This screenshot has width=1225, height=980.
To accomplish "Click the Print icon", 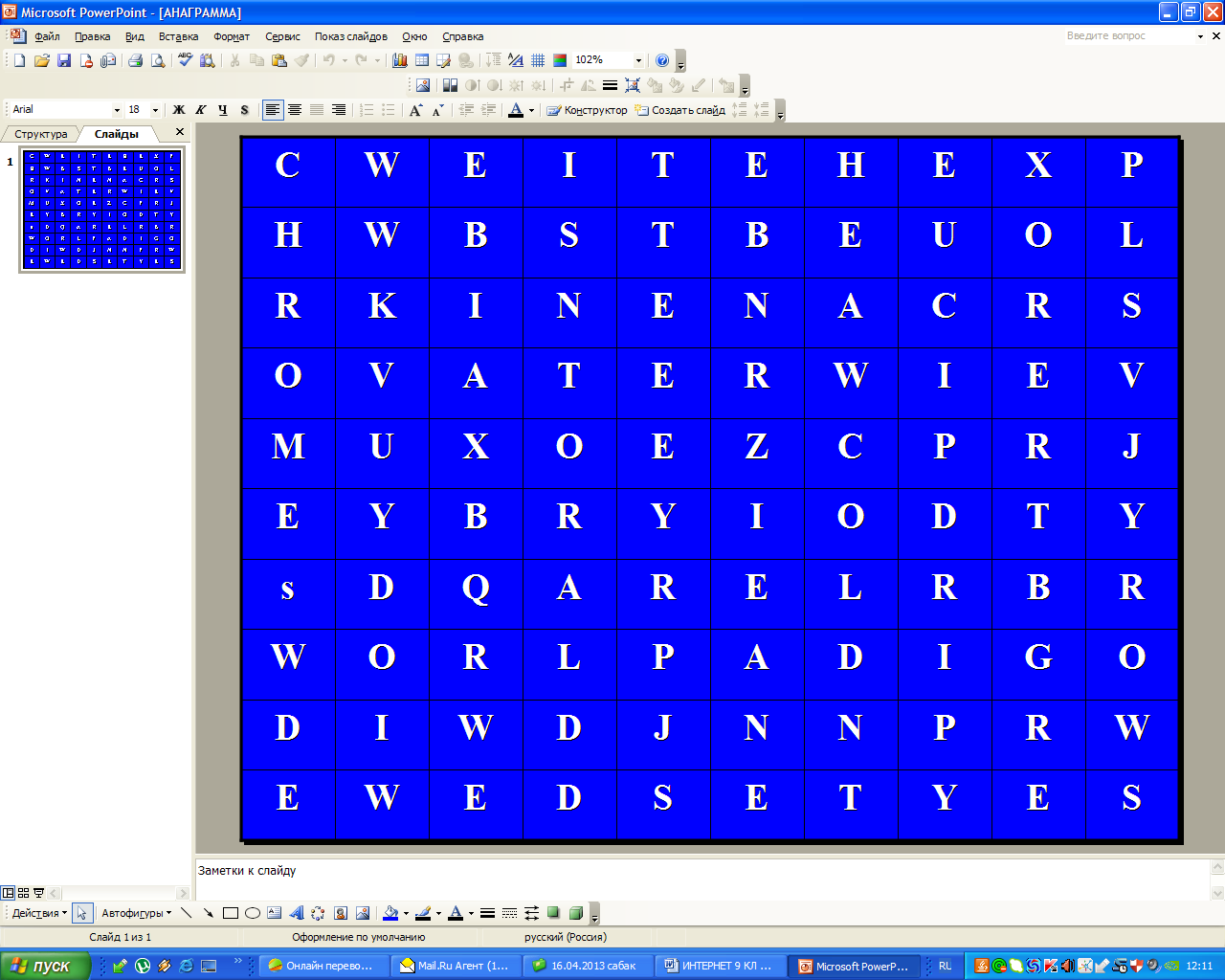I will (135, 60).
